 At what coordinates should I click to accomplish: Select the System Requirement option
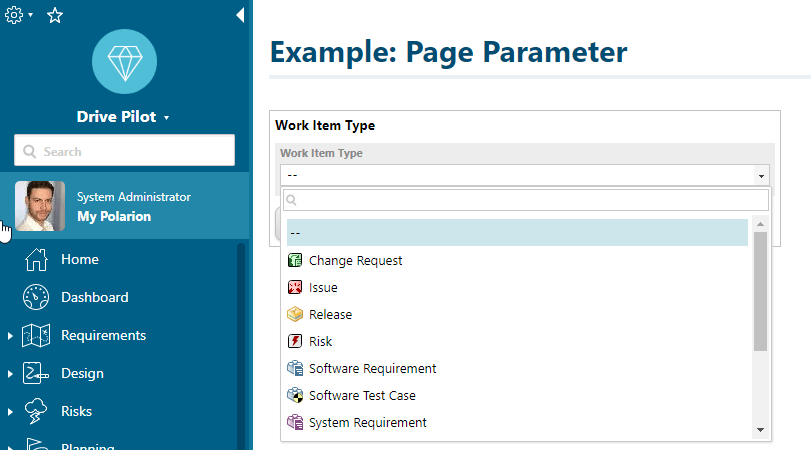(x=367, y=423)
